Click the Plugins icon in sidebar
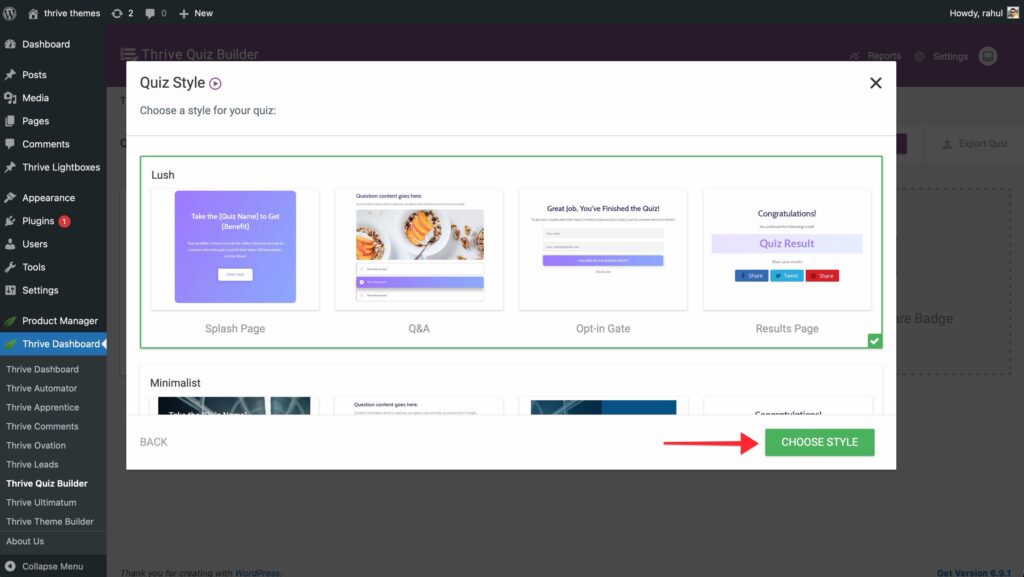 click(x=11, y=221)
